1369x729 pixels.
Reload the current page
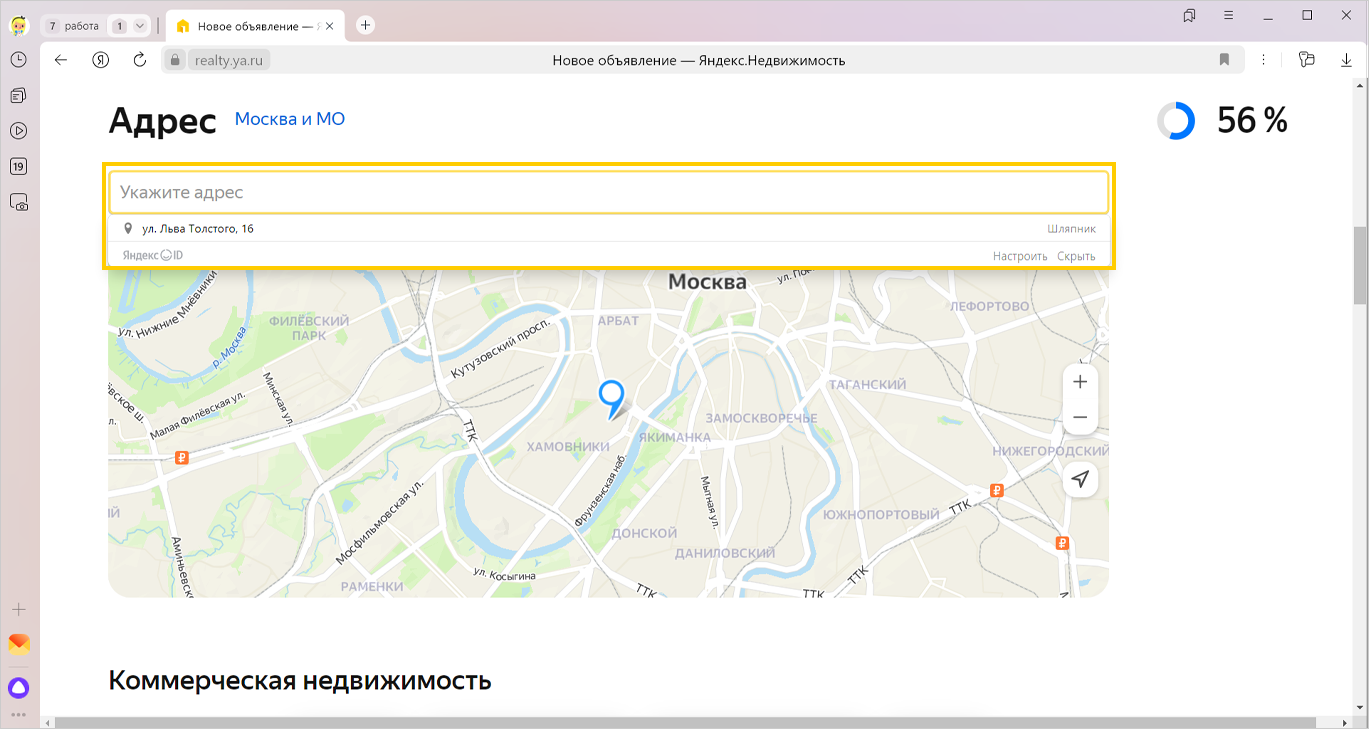(140, 60)
